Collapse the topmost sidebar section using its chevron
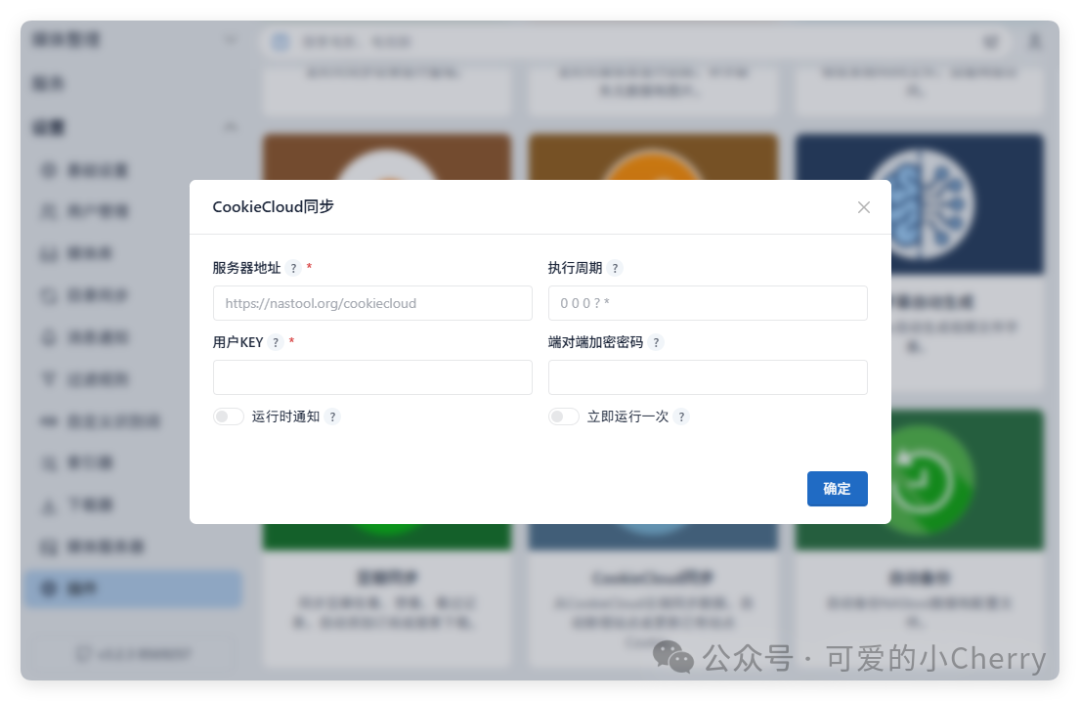 (x=230, y=38)
